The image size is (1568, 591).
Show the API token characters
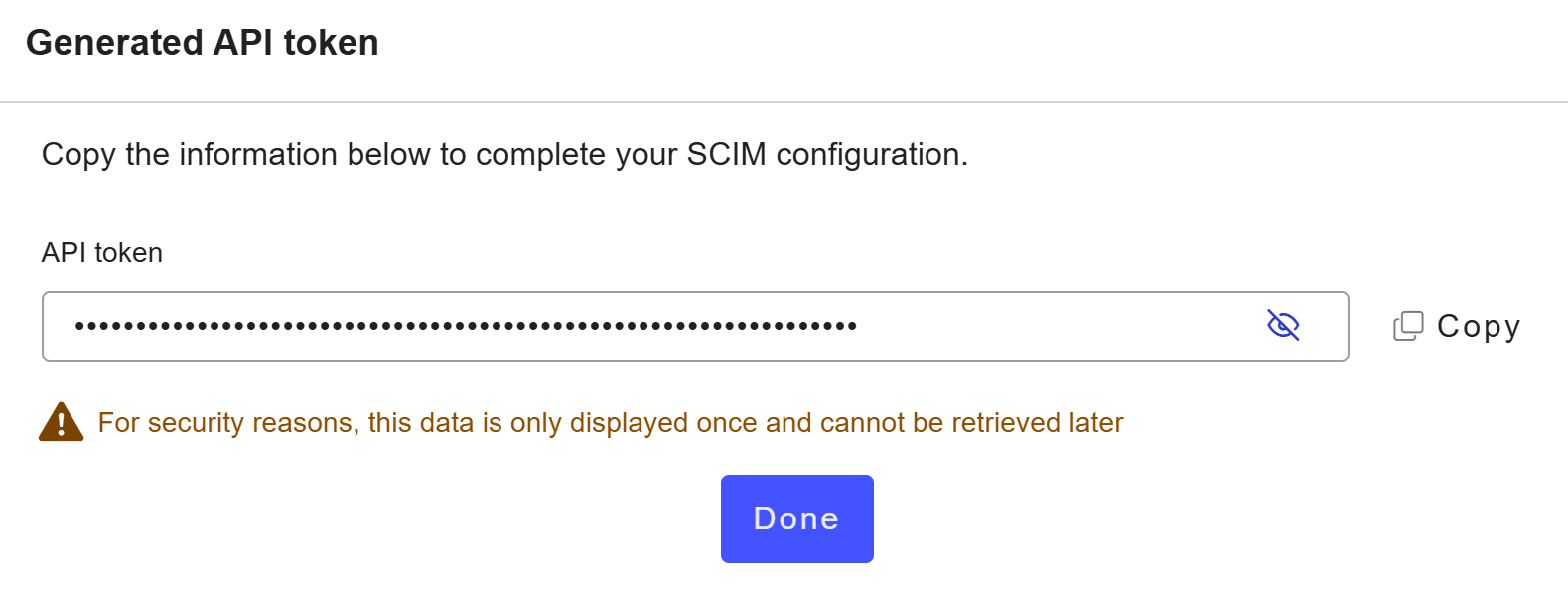[1283, 325]
